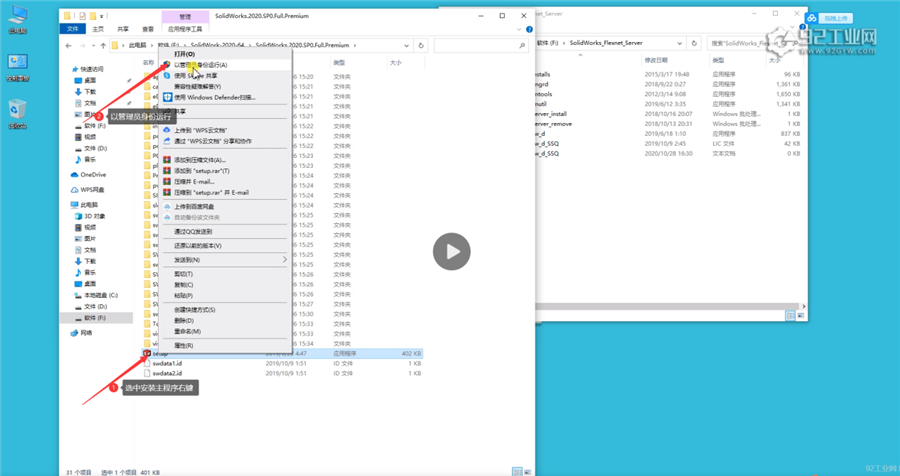Open WPS网盘 in navigation pane
This screenshot has height=476, width=900.
(x=88, y=189)
